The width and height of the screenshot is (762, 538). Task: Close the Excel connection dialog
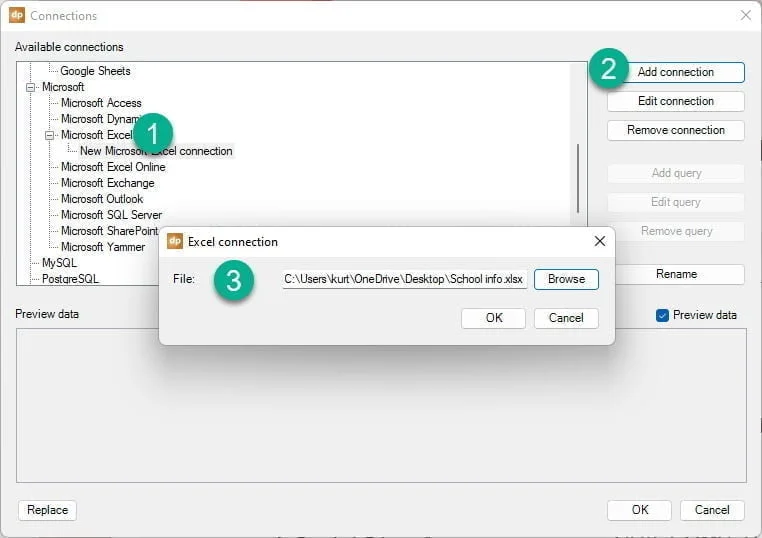pyautogui.click(x=600, y=241)
